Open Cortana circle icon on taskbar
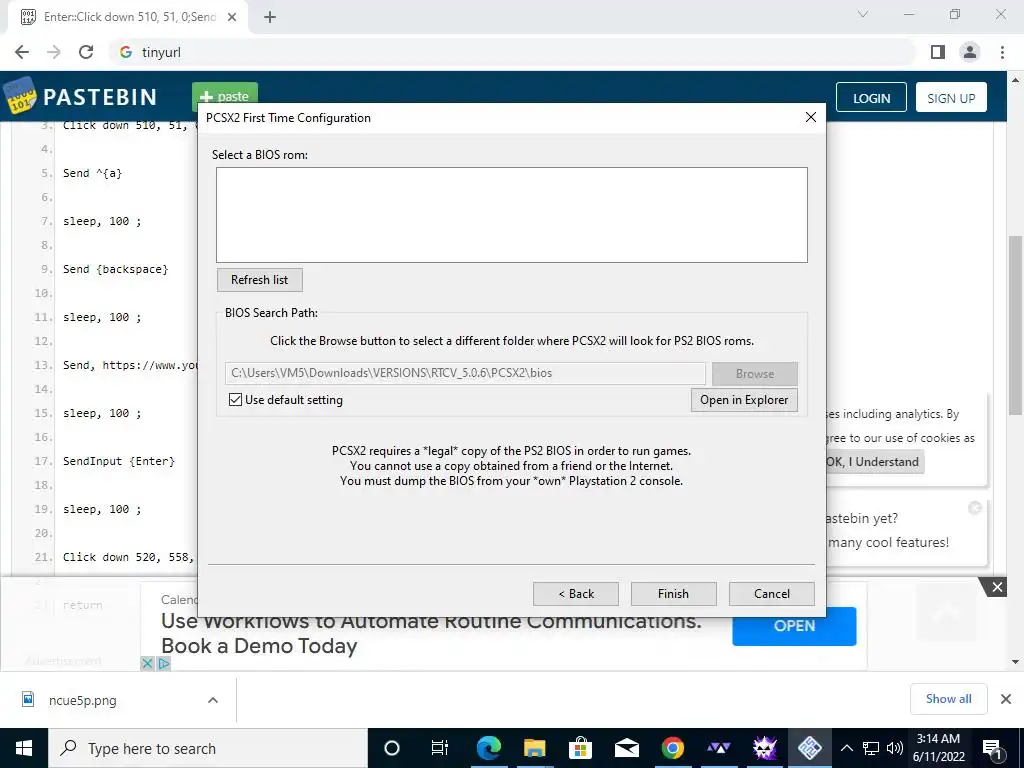The image size is (1024, 768). (391, 748)
